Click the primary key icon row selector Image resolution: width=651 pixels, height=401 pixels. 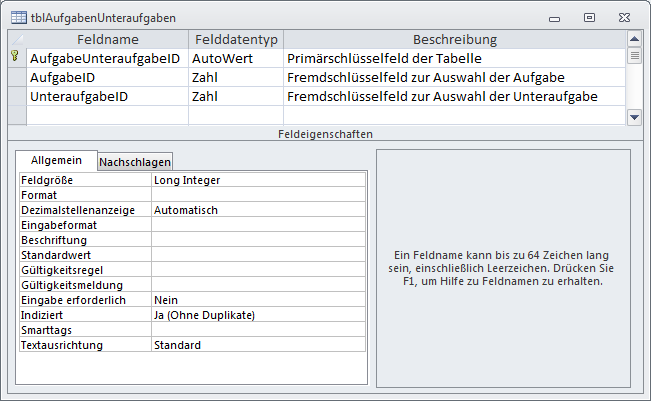click(16, 58)
